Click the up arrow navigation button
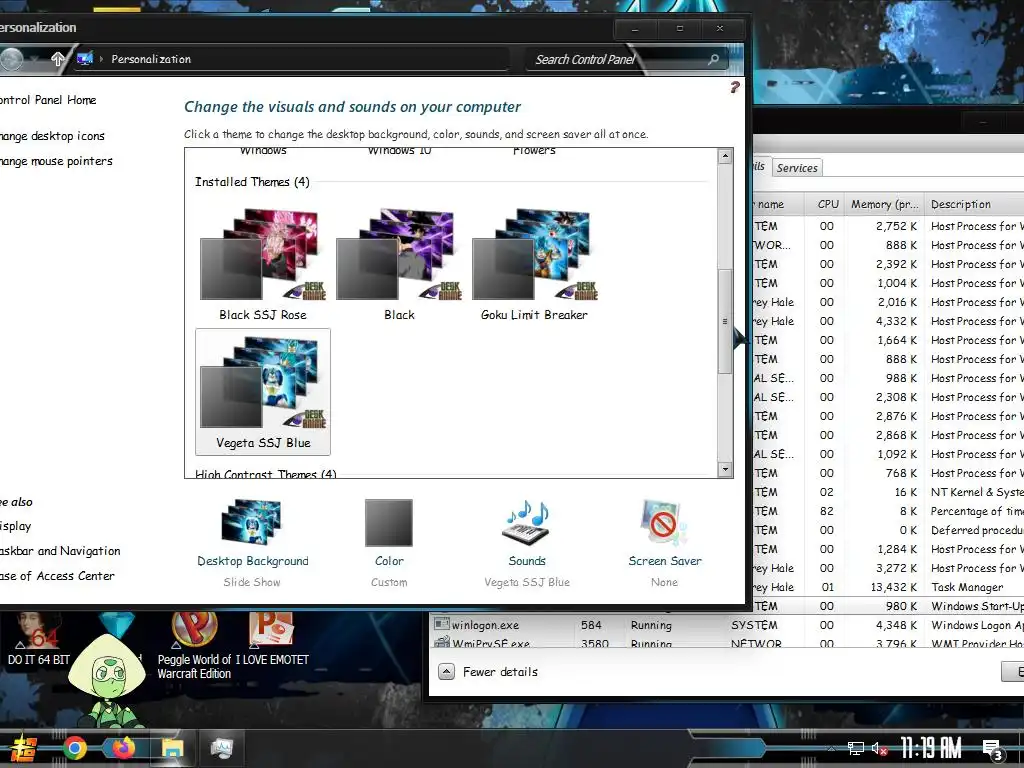 pos(57,59)
